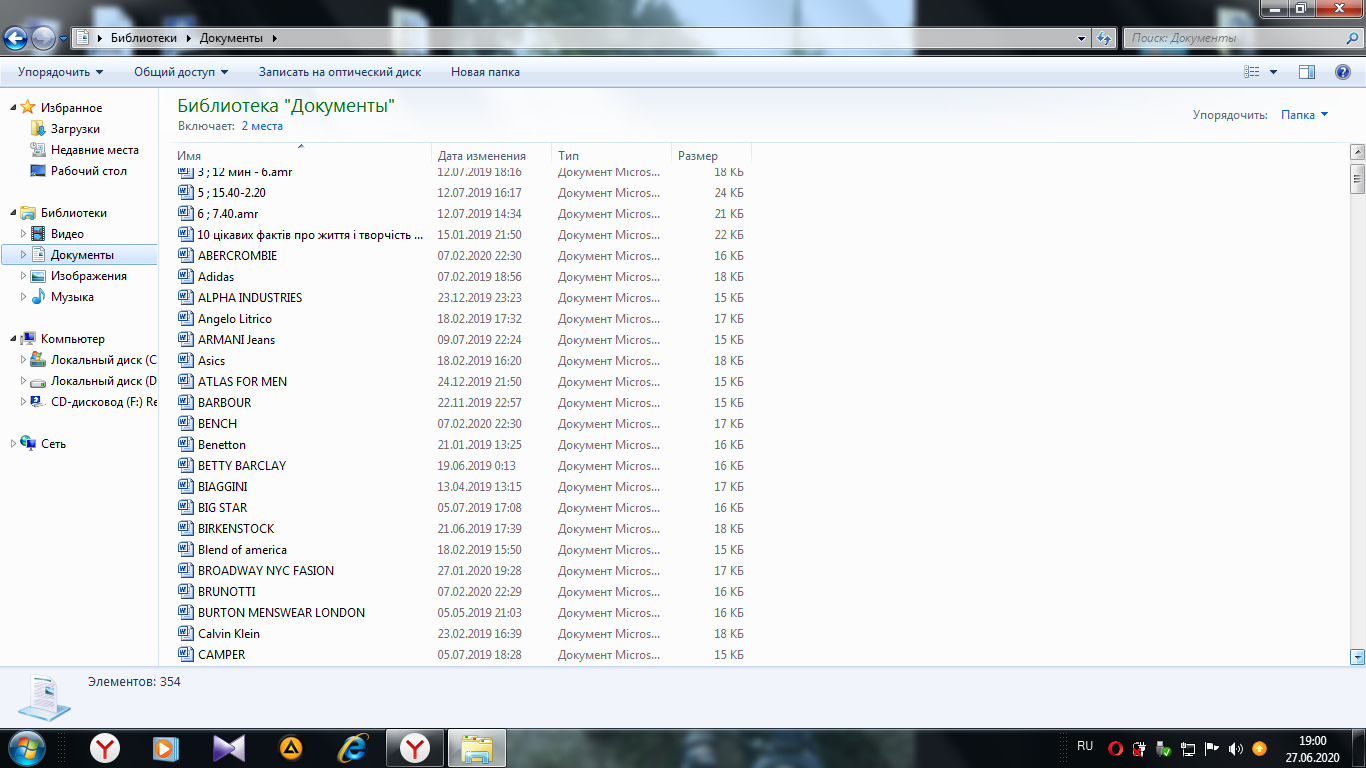
Task: Select the file 'ARMANI Jeans'
Action: [236, 339]
